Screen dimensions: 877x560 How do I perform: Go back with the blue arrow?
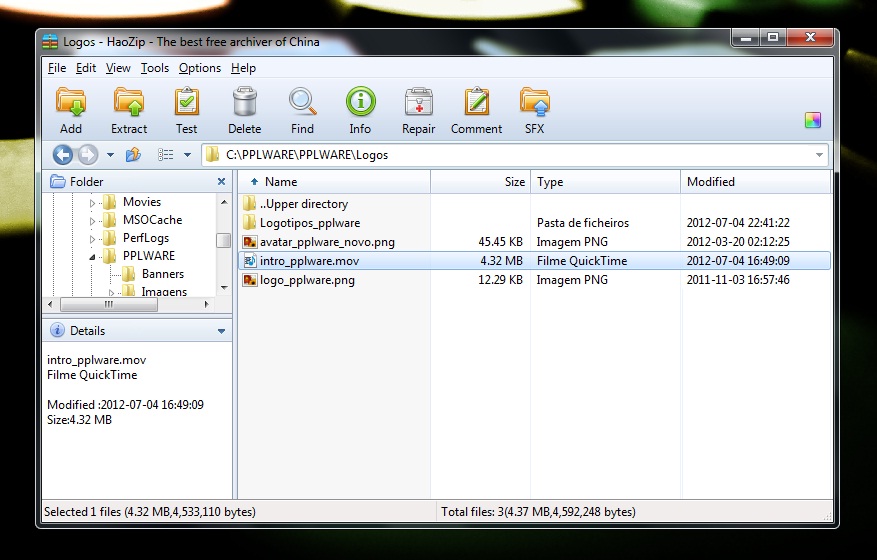point(63,154)
